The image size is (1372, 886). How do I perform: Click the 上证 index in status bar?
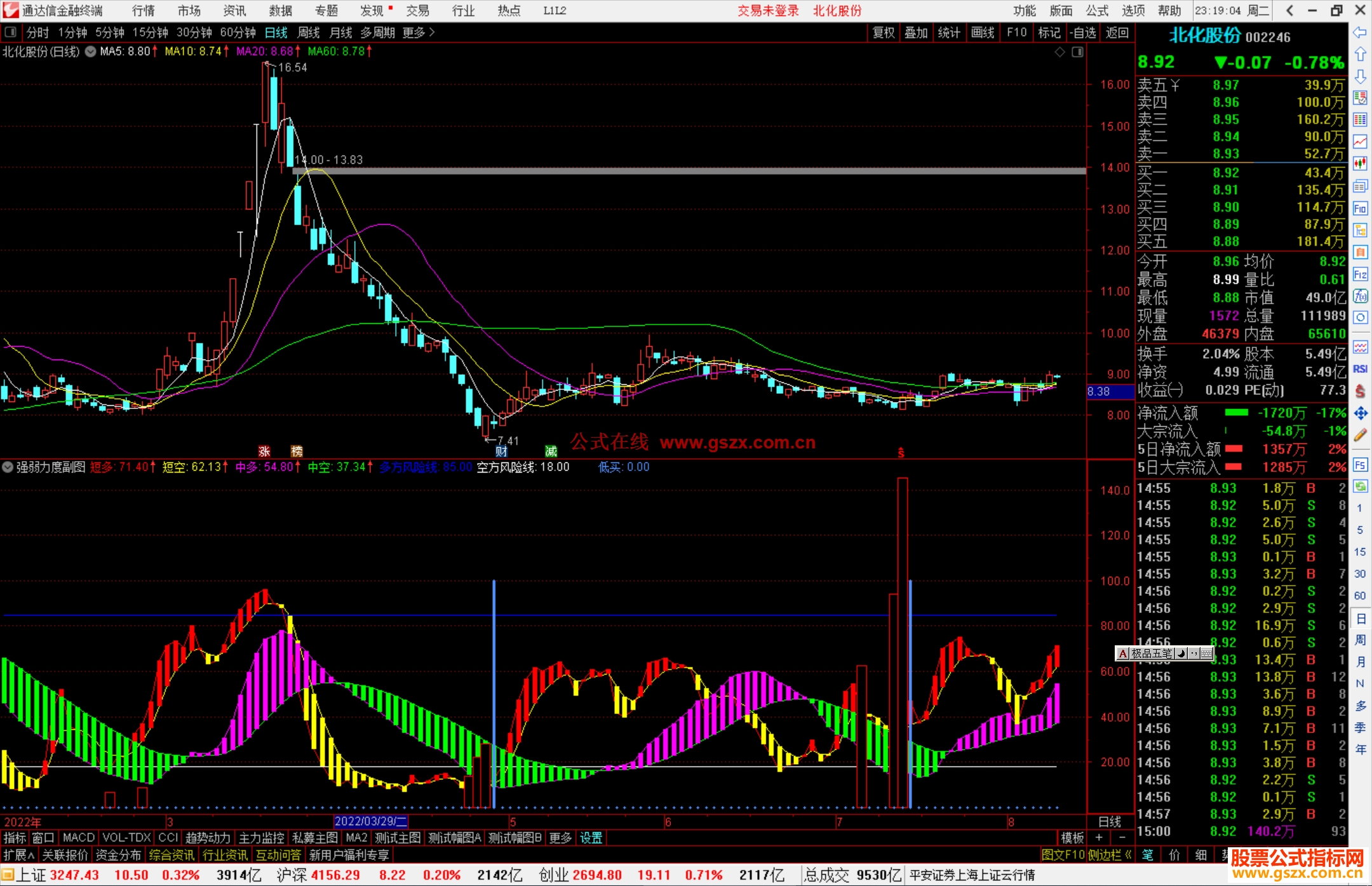point(31,875)
